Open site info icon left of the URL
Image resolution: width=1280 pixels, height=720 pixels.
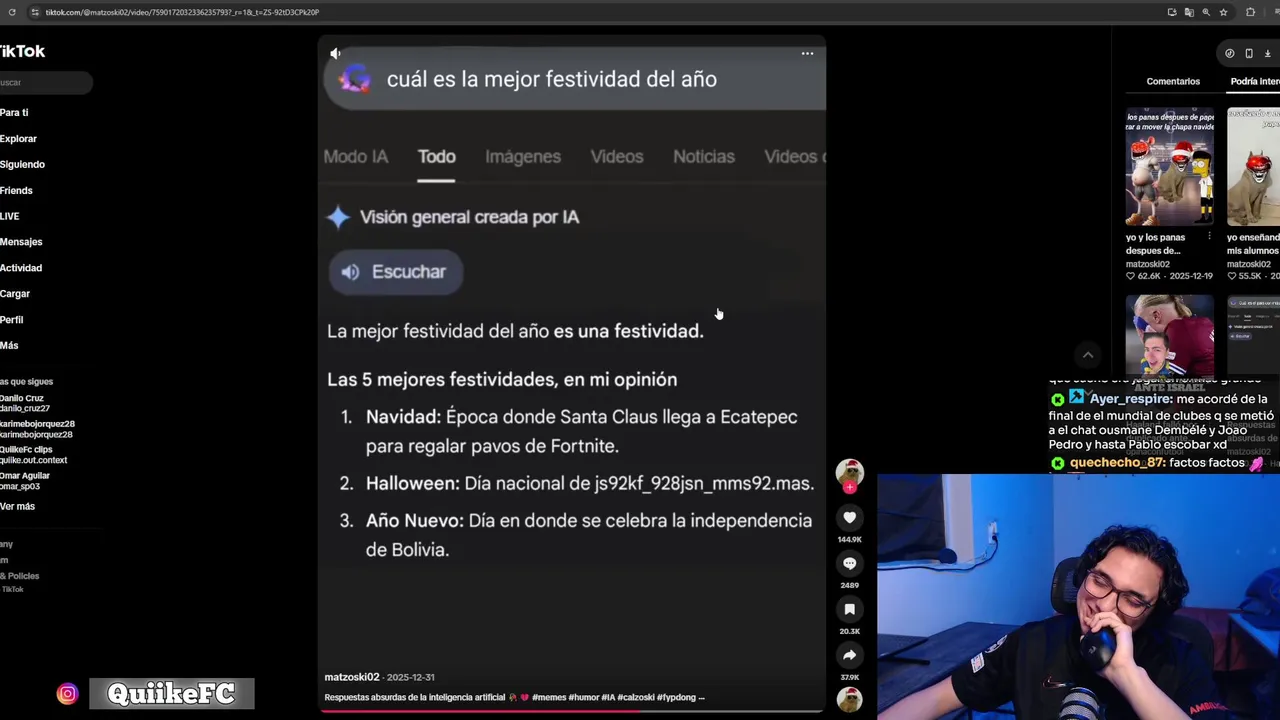pos(35,12)
